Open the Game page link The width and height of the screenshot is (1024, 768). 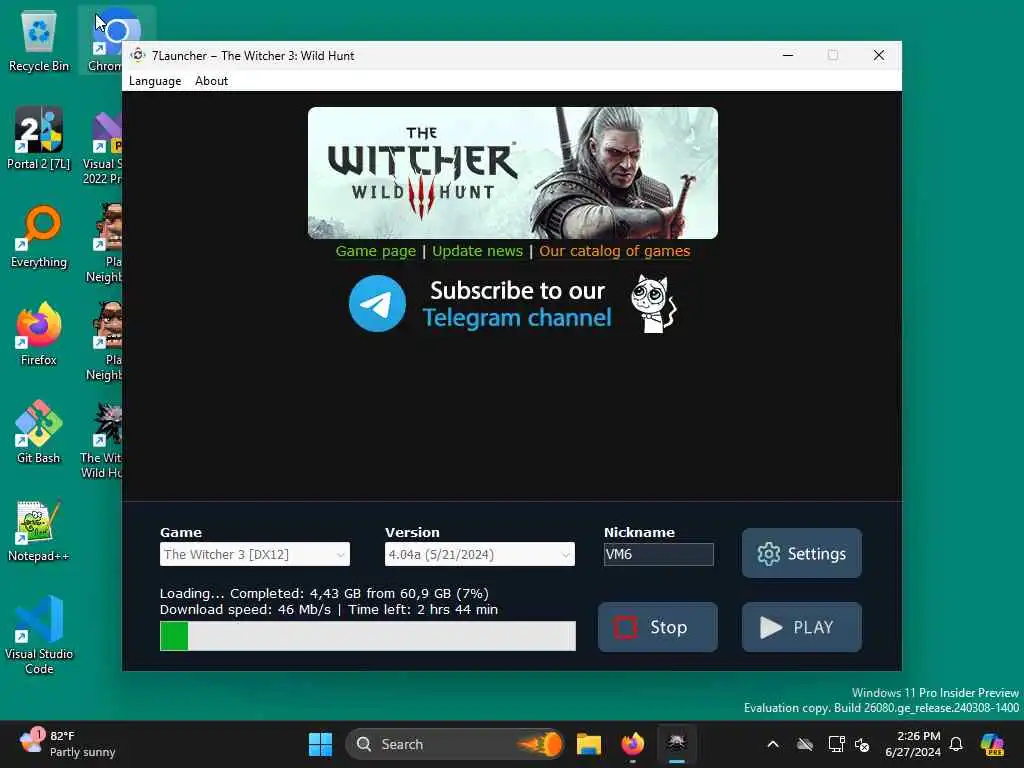[376, 251]
